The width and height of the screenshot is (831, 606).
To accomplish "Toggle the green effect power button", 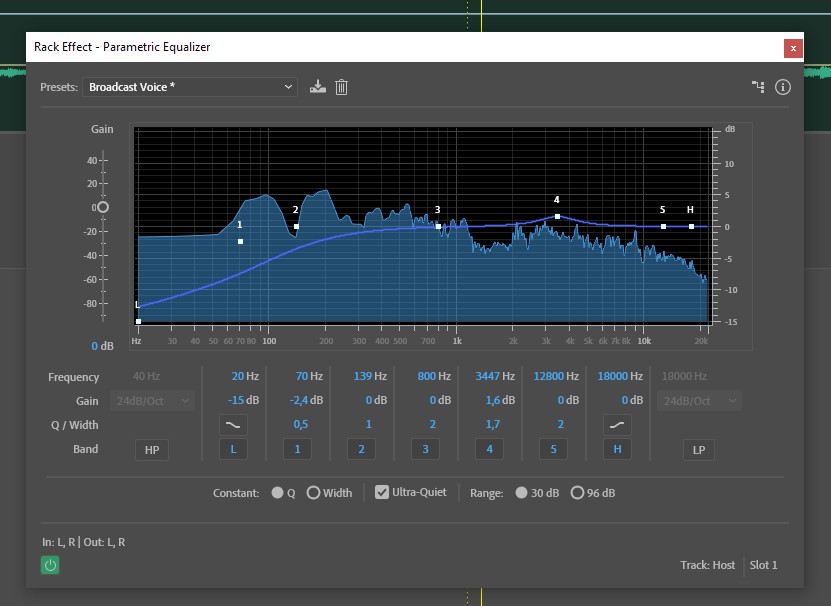I will click(50, 565).
